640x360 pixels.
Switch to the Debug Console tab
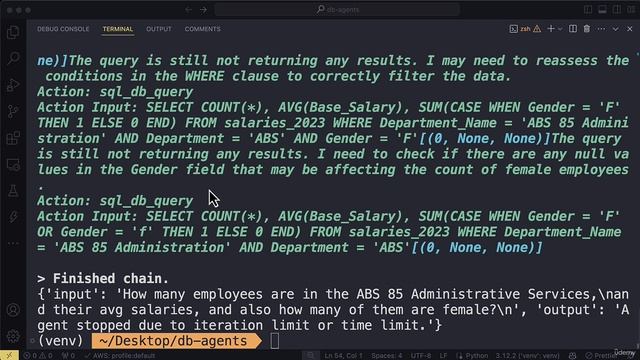[63, 29]
